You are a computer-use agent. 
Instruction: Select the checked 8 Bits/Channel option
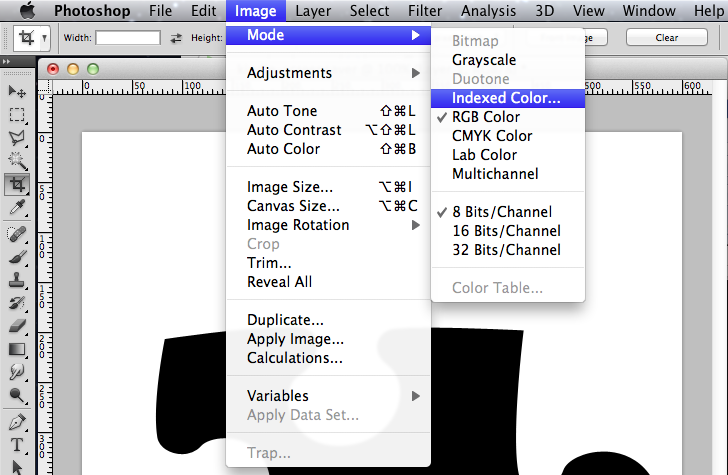tap(508, 212)
